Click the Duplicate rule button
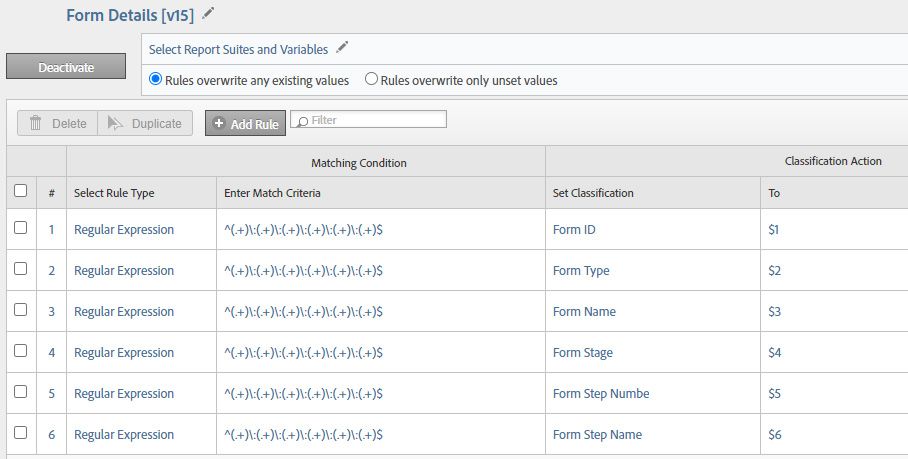The image size is (908, 459). 145,123
